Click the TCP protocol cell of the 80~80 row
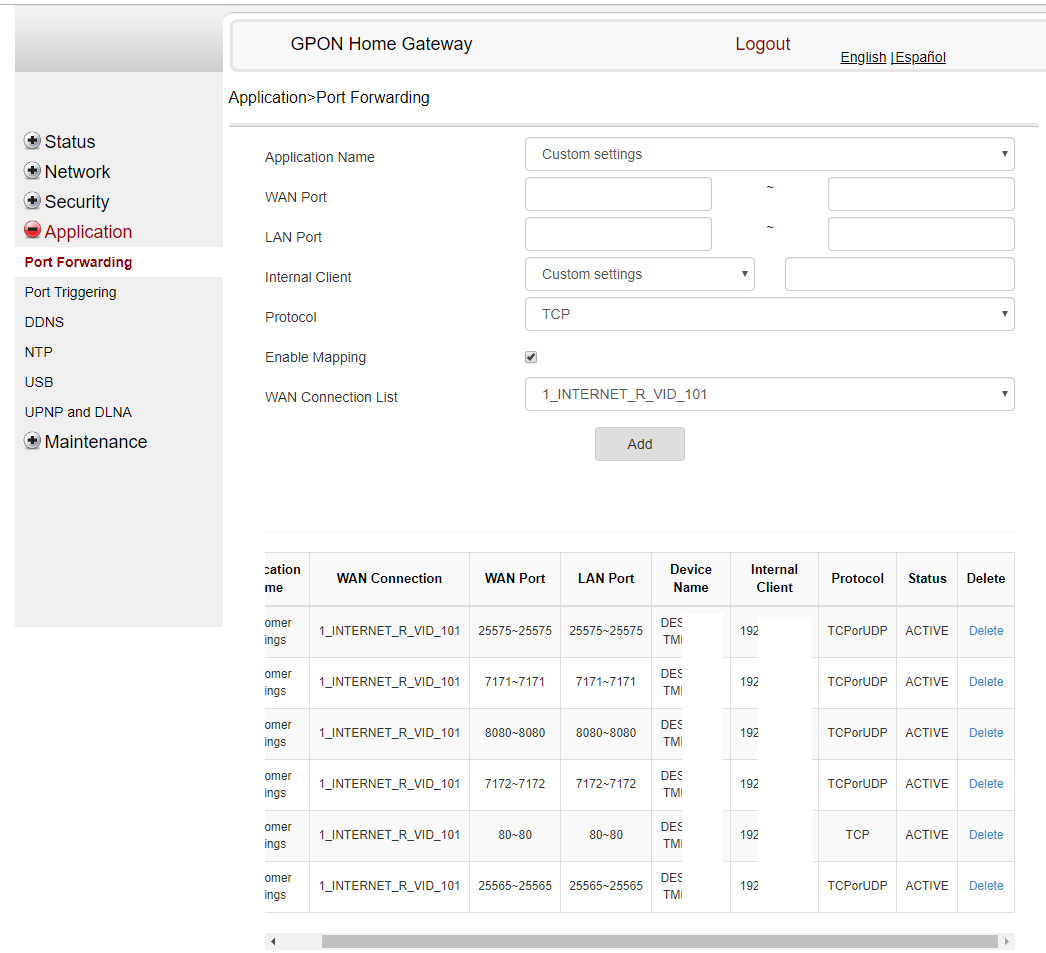This screenshot has height=953, width=1046. point(857,835)
